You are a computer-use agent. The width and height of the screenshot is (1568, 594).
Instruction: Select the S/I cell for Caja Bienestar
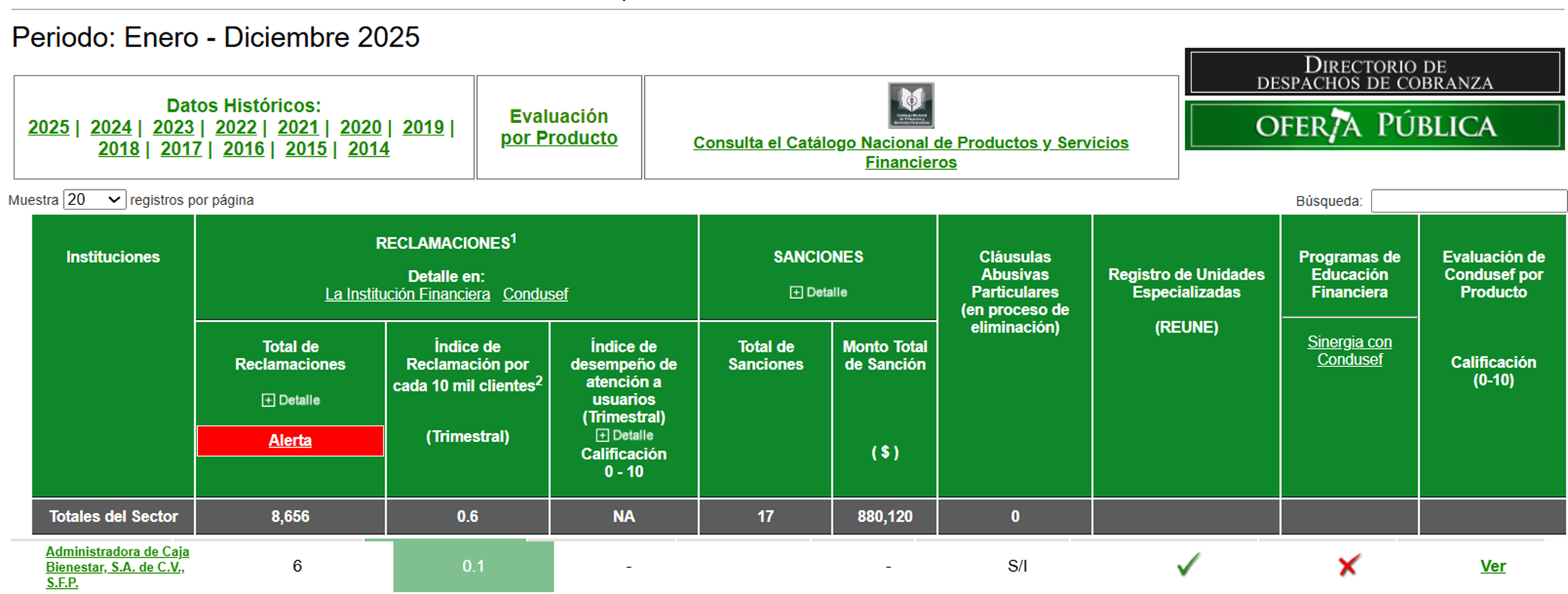click(1017, 566)
